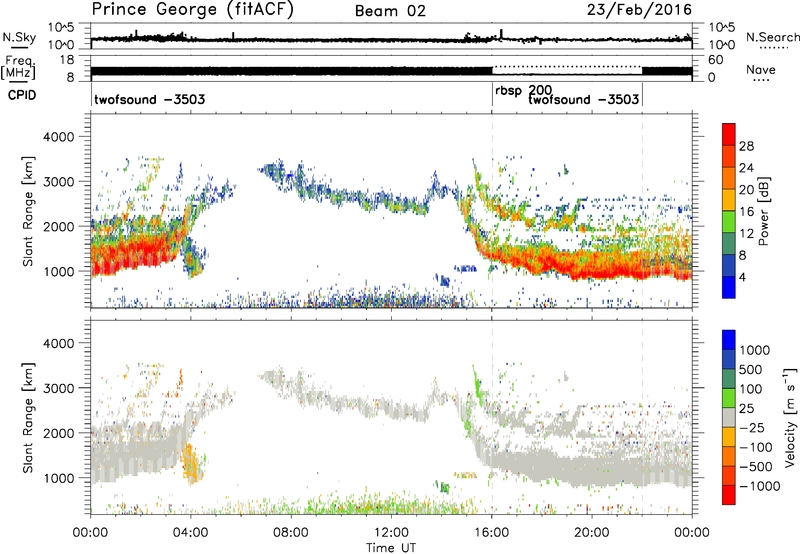The height and width of the screenshot is (554, 800).
Task: Click the "12:00" time axis tick label
Action: click(391, 533)
